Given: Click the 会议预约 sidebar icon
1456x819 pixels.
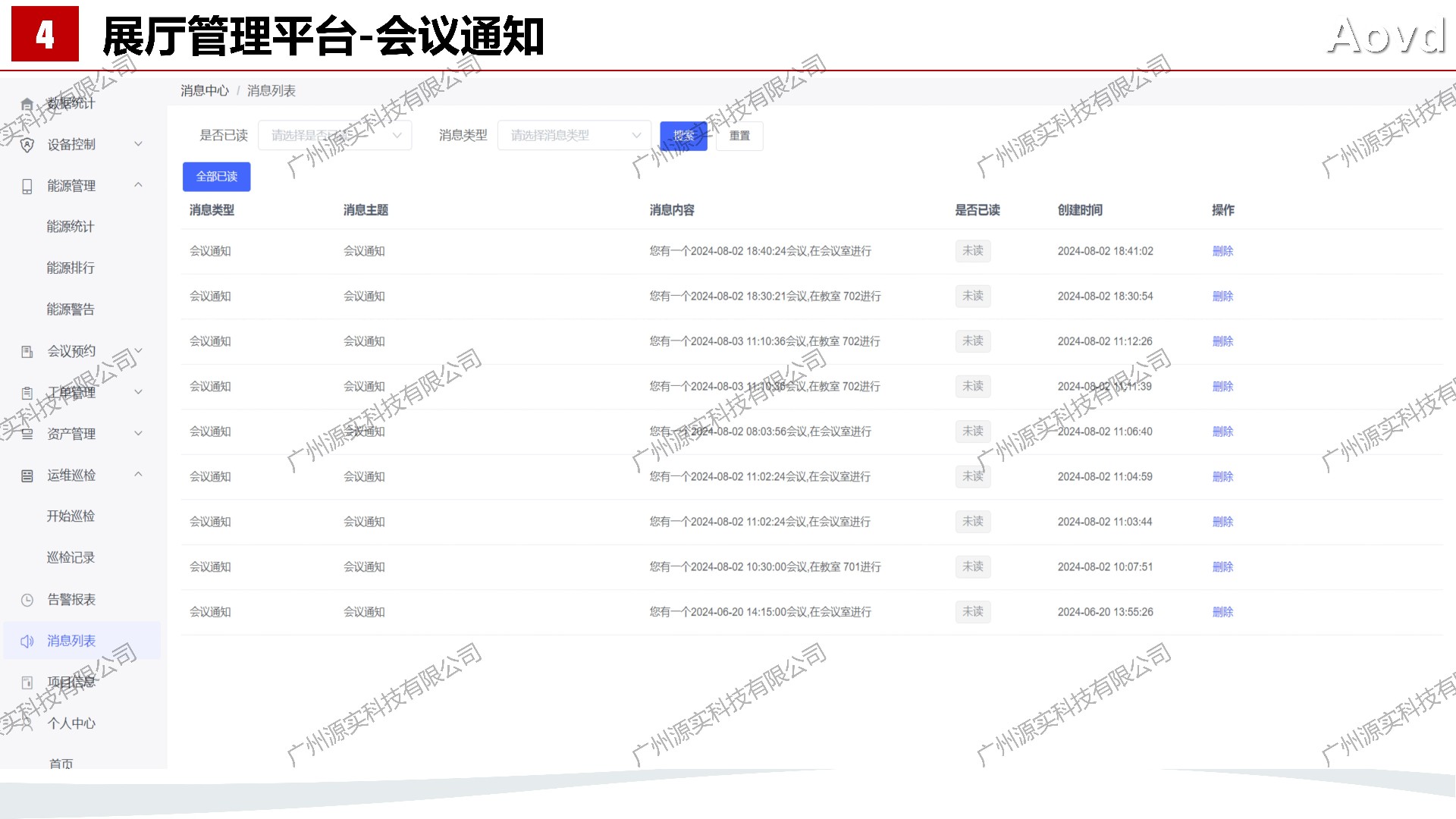Looking at the screenshot, I should (27, 351).
